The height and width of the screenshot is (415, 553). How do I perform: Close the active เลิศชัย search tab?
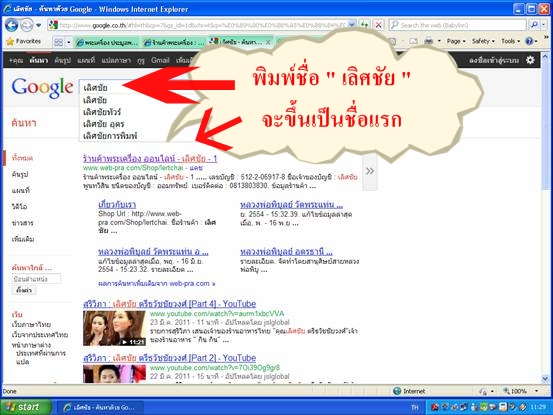pos(268,42)
